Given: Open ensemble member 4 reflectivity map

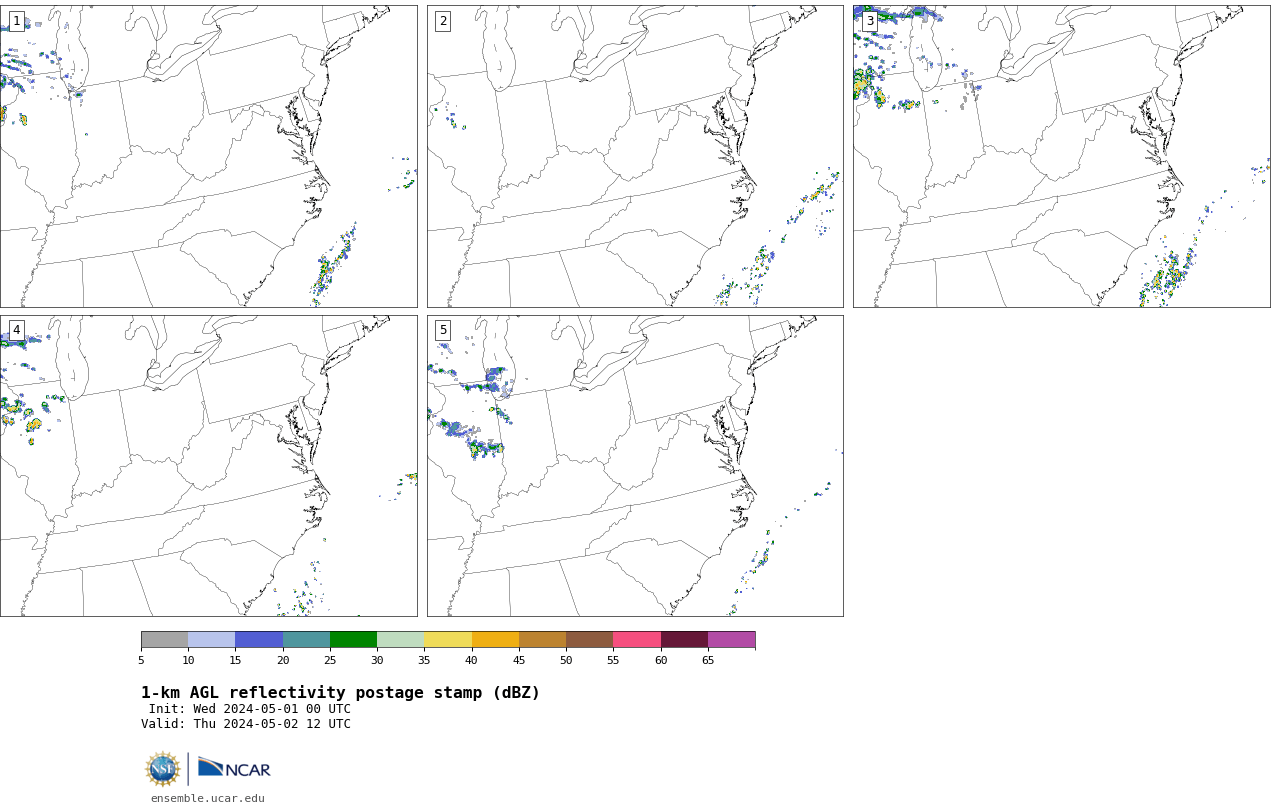Looking at the screenshot, I should point(208,466).
